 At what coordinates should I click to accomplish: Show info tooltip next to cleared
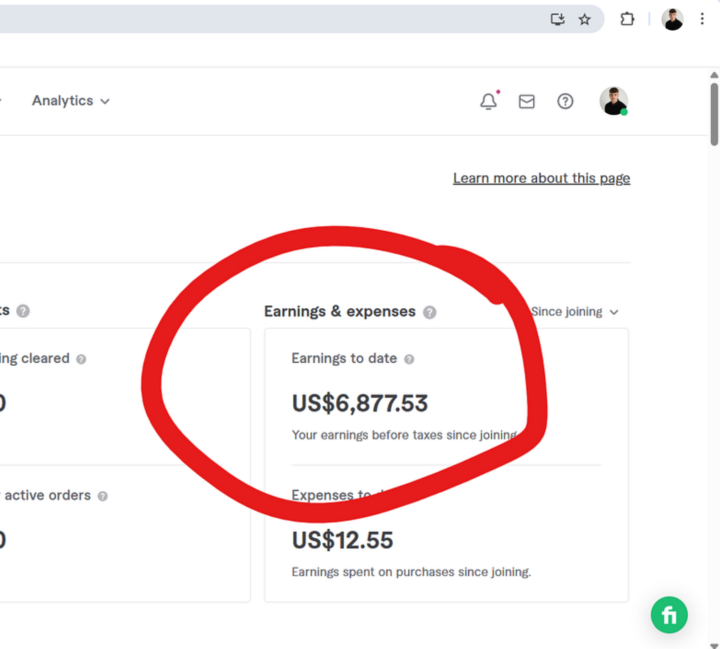[x=81, y=359]
